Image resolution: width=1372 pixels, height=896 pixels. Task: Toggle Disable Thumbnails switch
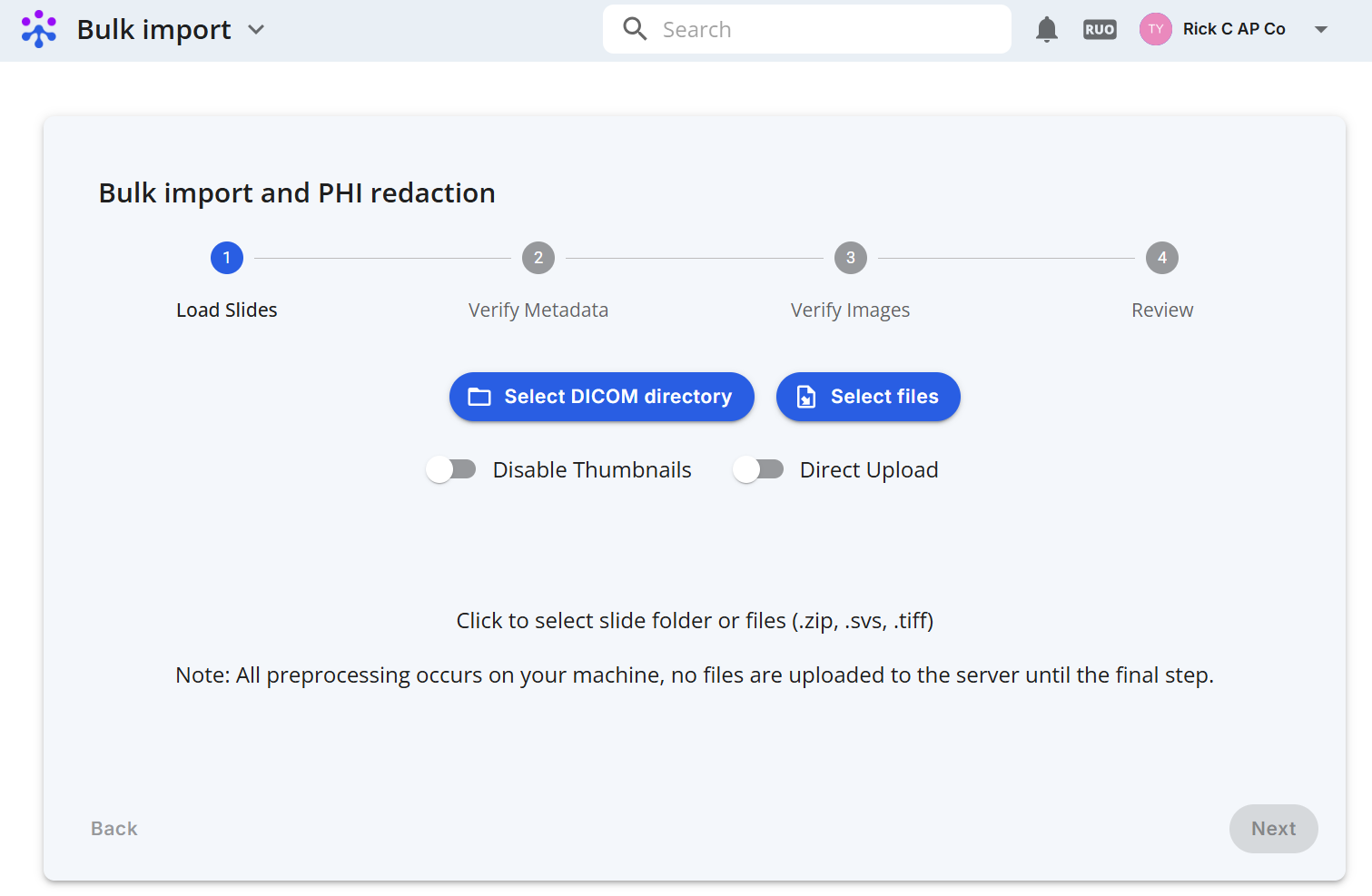click(451, 469)
